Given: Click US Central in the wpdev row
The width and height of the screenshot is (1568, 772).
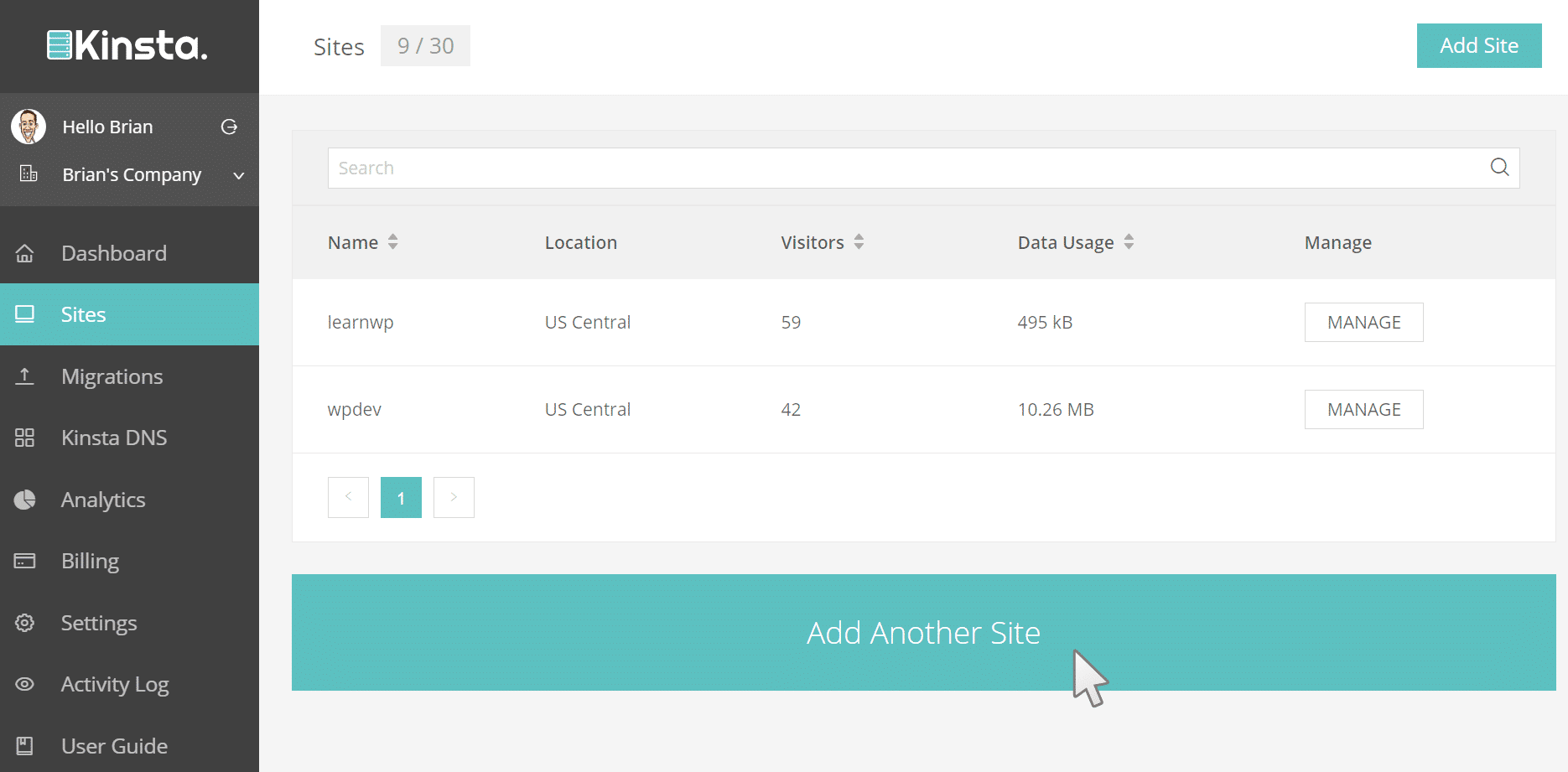Looking at the screenshot, I should 588,409.
